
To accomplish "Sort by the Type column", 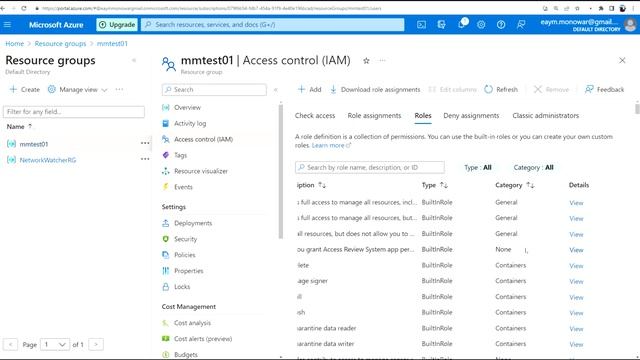I will [x=435, y=185].
